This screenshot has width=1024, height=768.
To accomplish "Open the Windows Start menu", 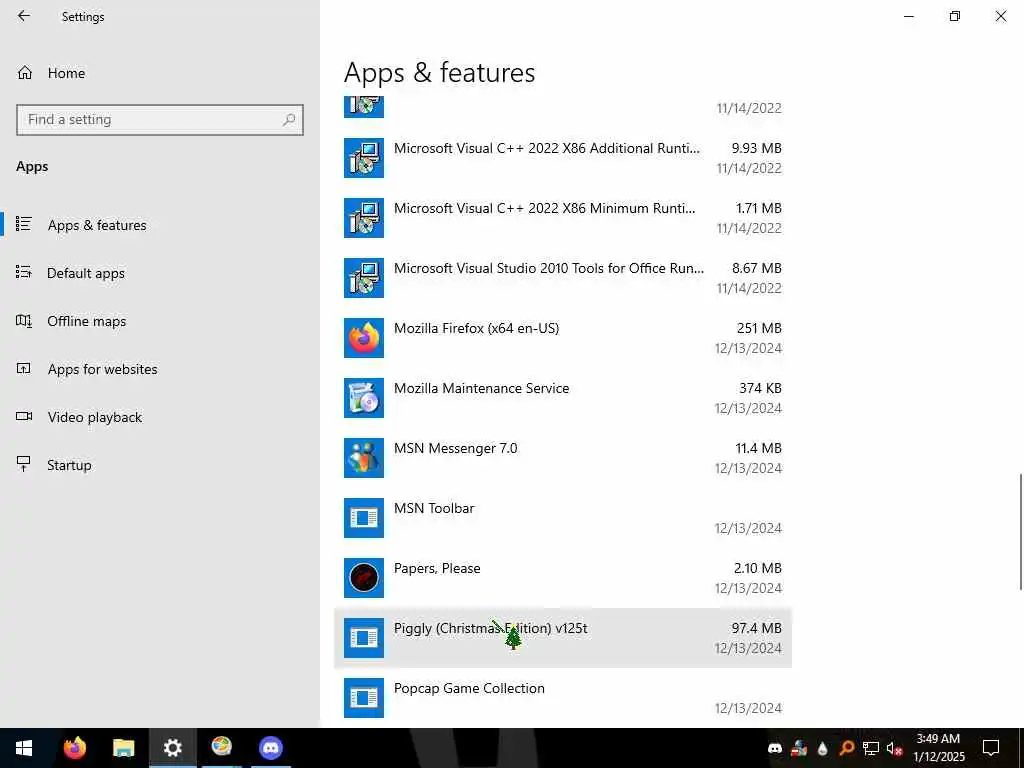I will click(x=24, y=748).
